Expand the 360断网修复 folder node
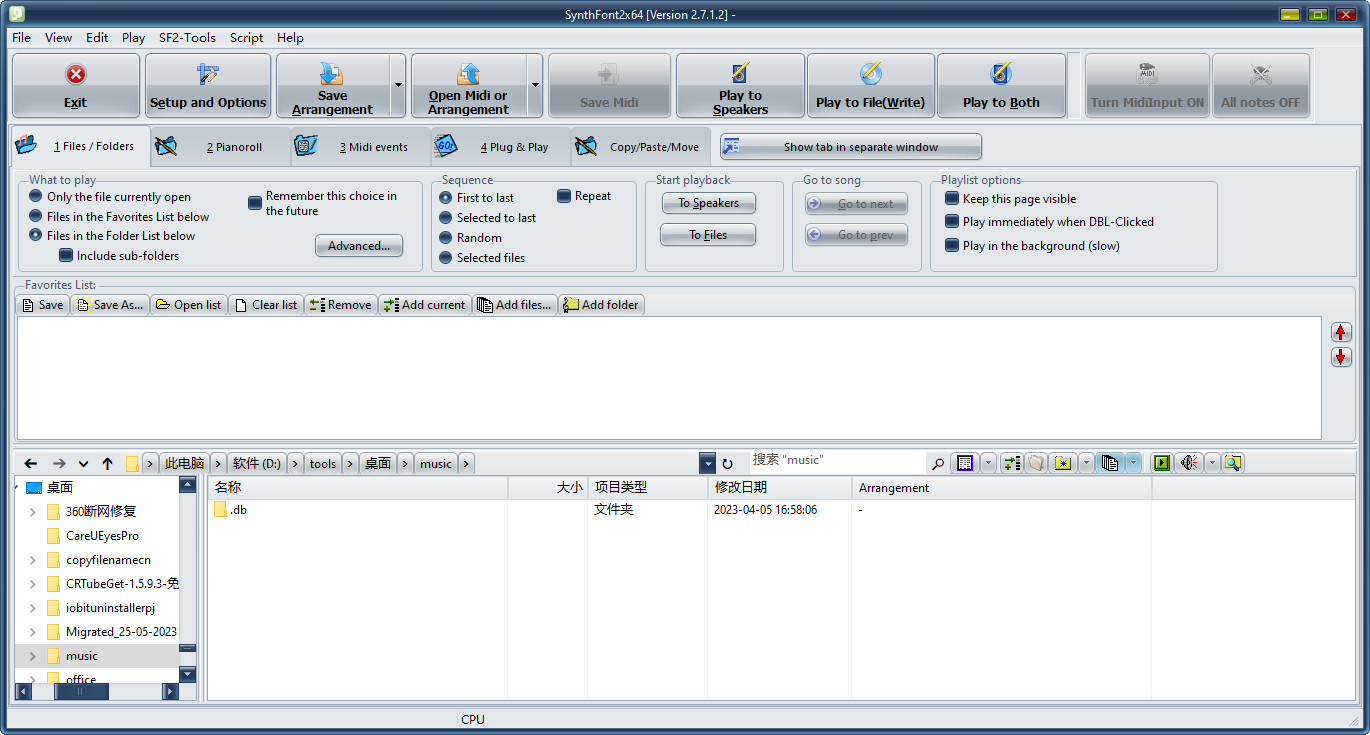The width and height of the screenshot is (1370, 735). (32, 512)
